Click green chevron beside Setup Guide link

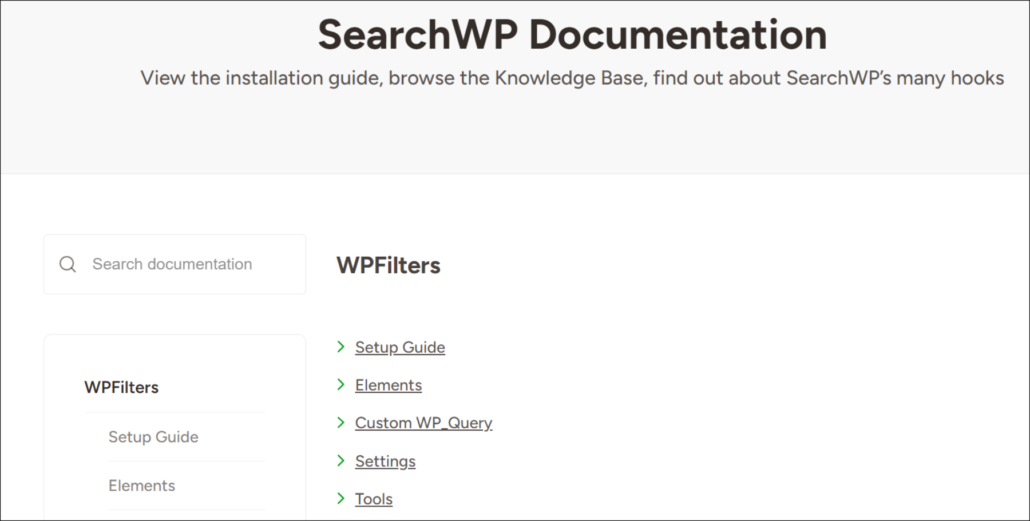tap(341, 346)
